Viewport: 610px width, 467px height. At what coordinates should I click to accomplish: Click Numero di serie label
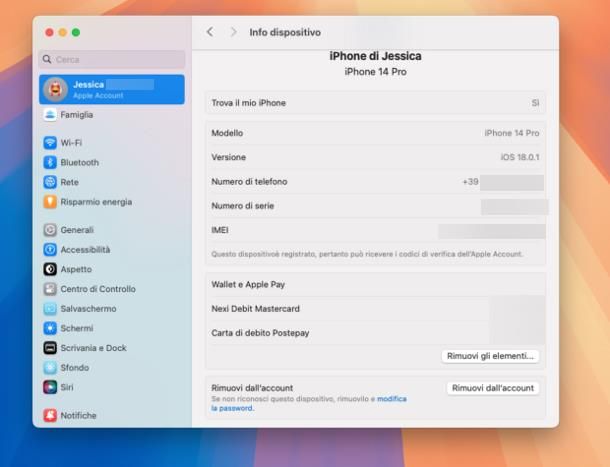[243, 206]
